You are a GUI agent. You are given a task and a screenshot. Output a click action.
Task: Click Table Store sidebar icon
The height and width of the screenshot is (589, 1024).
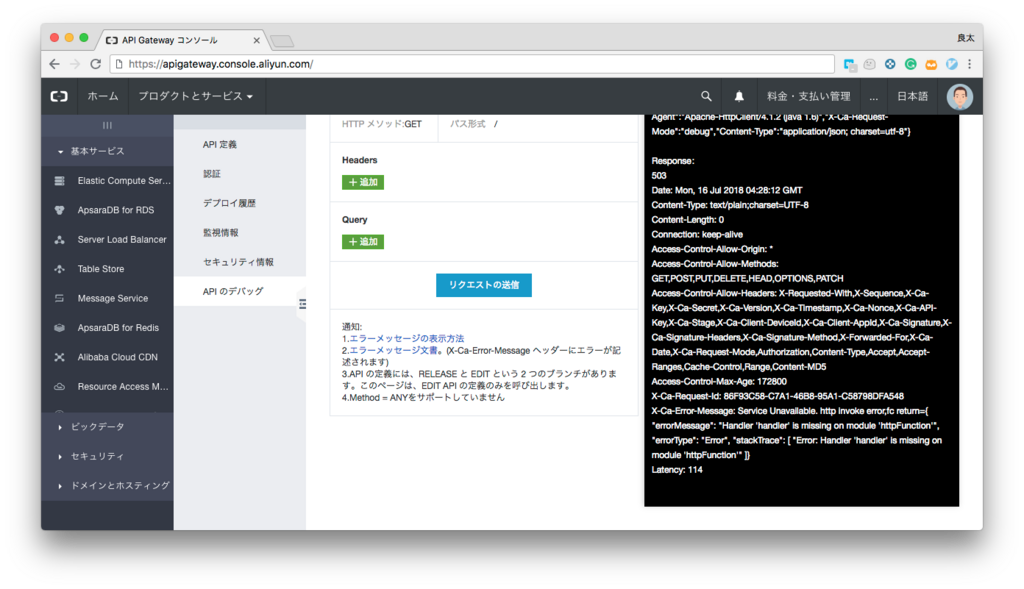pos(59,269)
